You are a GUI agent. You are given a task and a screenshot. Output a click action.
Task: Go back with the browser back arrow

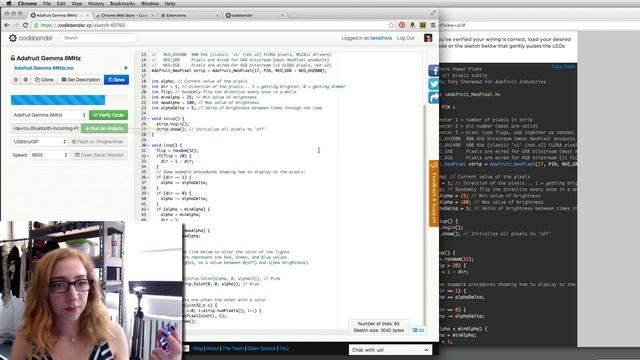click(7, 25)
